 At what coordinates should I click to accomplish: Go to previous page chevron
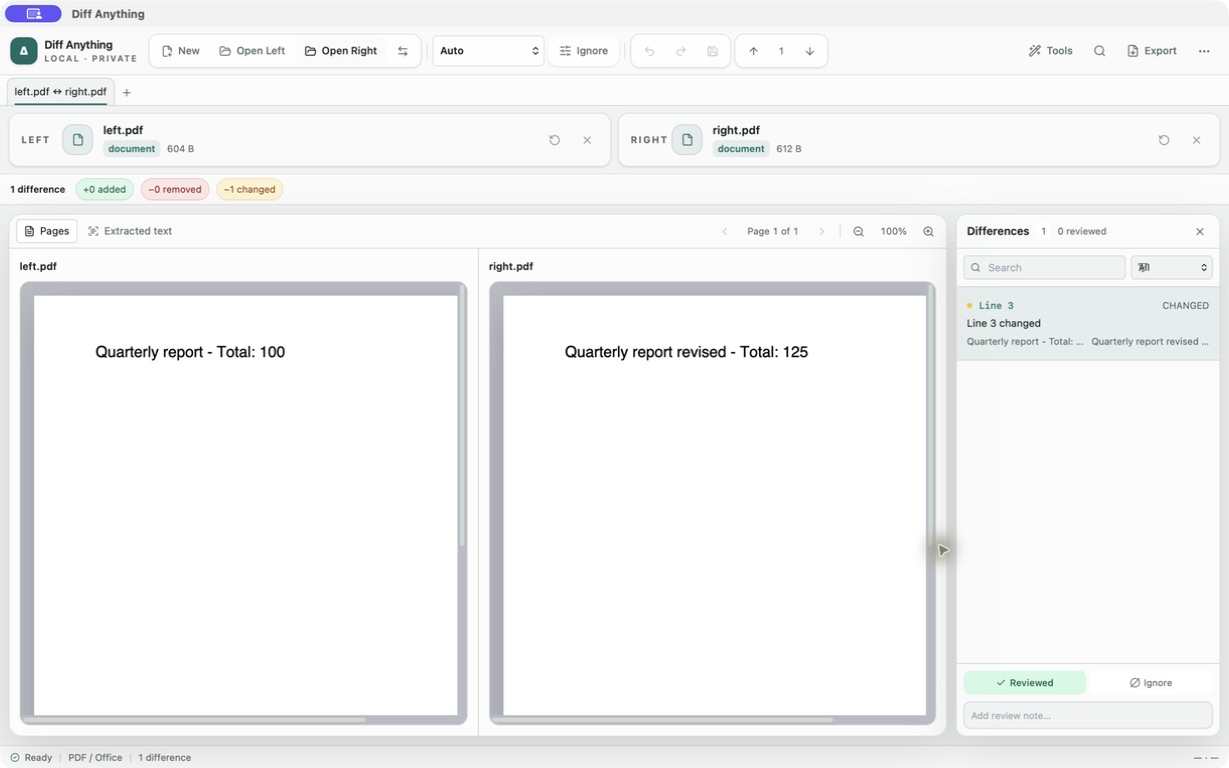click(x=725, y=231)
